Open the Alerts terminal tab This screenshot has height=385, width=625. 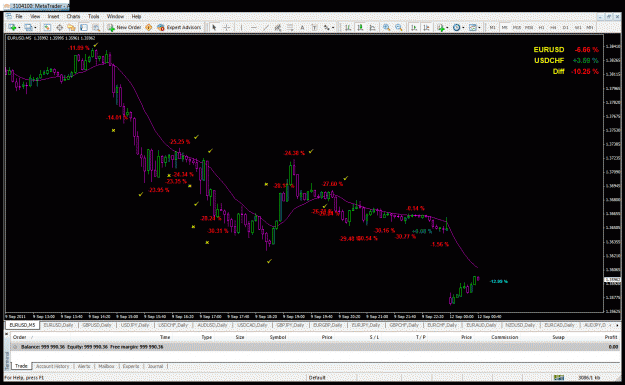84,366
